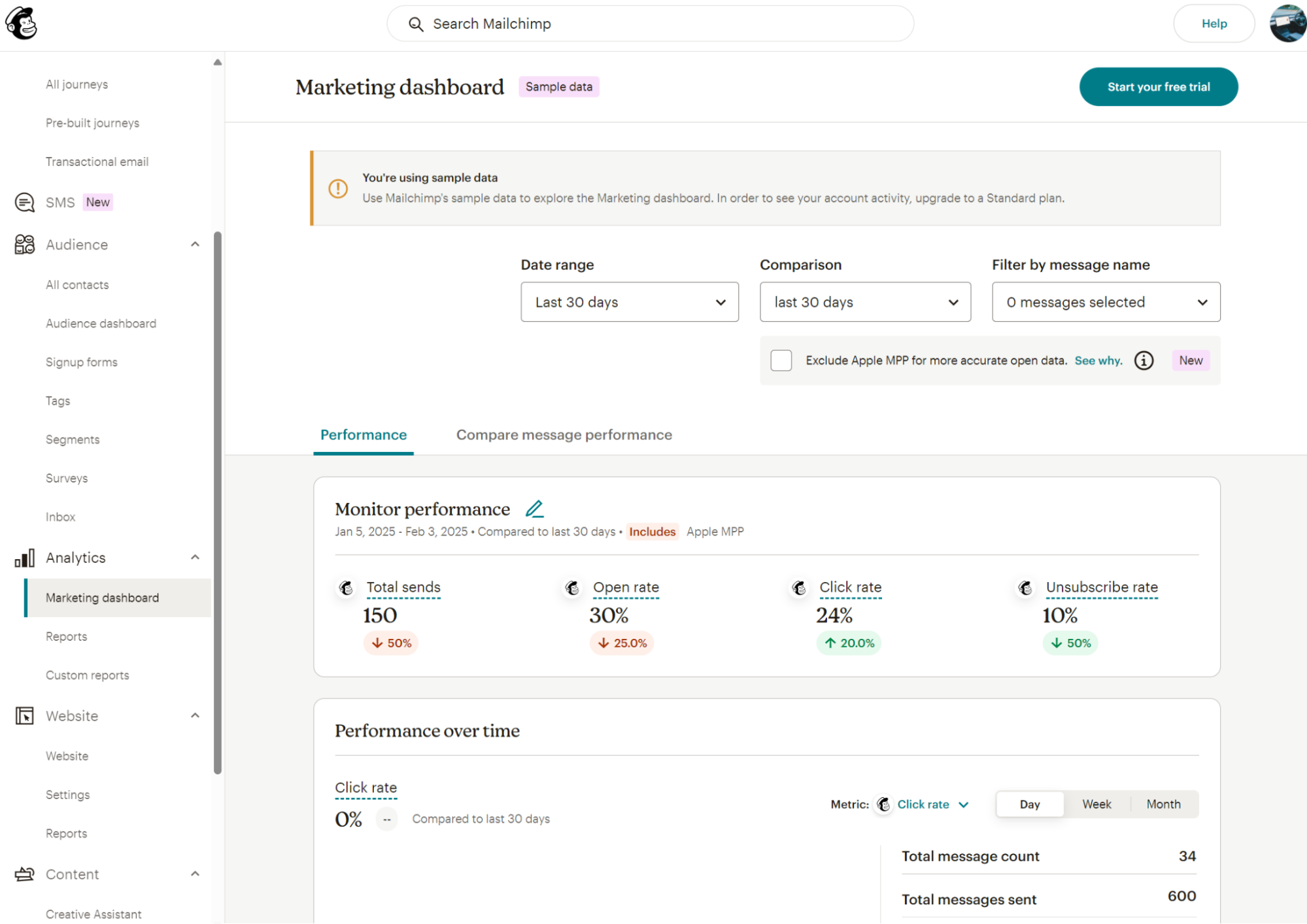Collapse the Analytics section chevron
Viewport: 1307px width, 924px height.
[x=195, y=558]
